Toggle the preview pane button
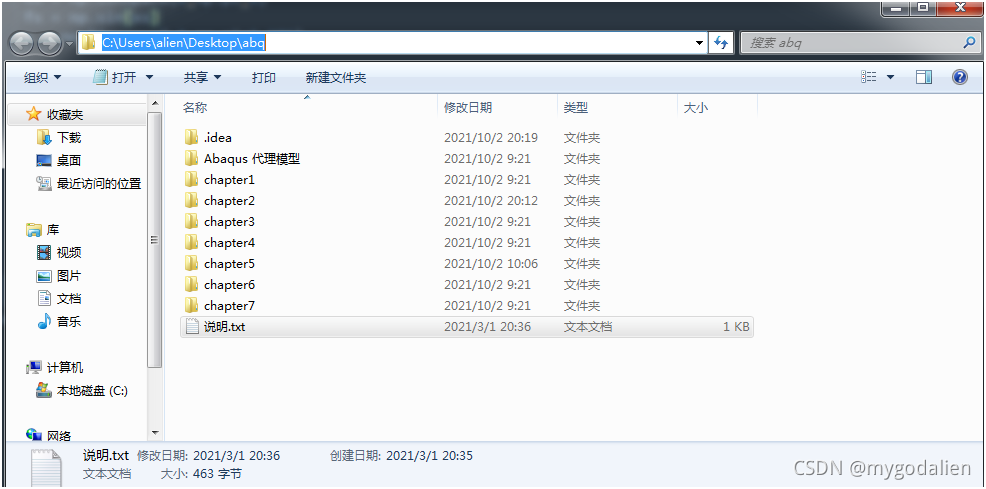986x489 pixels. (x=924, y=77)
